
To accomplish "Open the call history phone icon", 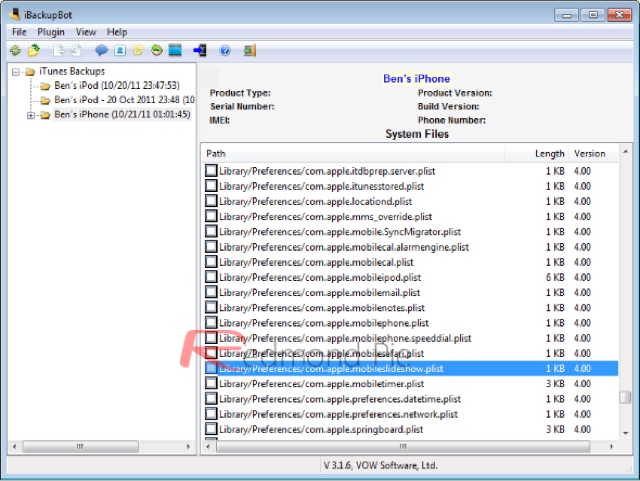I will 157,51.
